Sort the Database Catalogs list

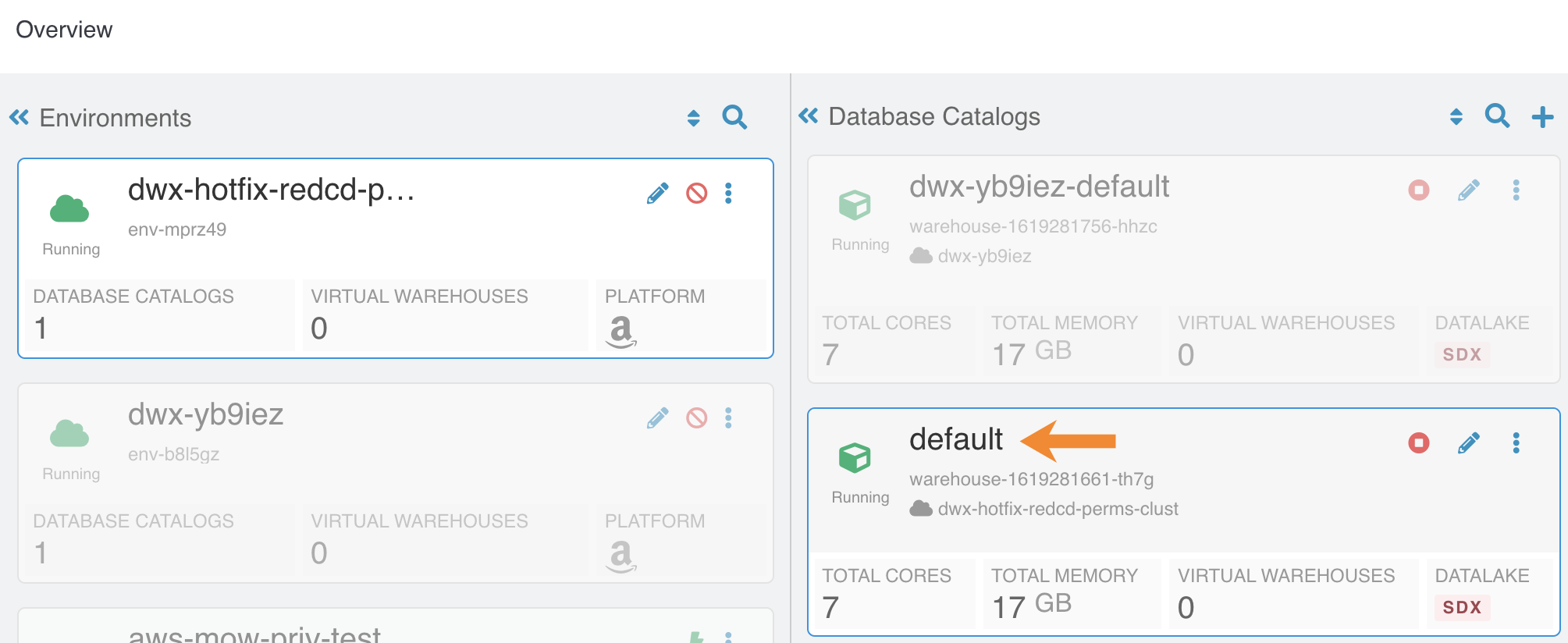click(1456, 116)
